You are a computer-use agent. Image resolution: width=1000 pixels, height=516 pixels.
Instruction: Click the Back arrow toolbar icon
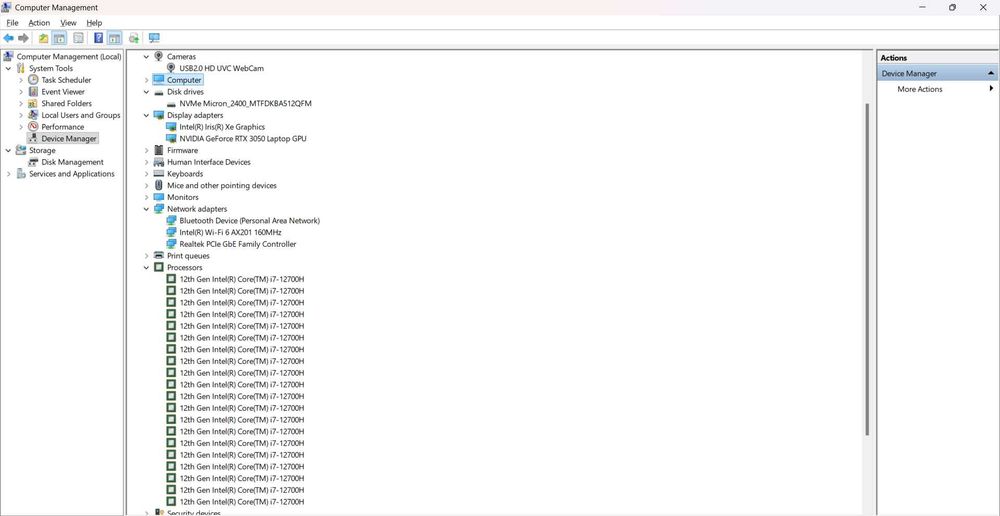[x=8, y=38]
